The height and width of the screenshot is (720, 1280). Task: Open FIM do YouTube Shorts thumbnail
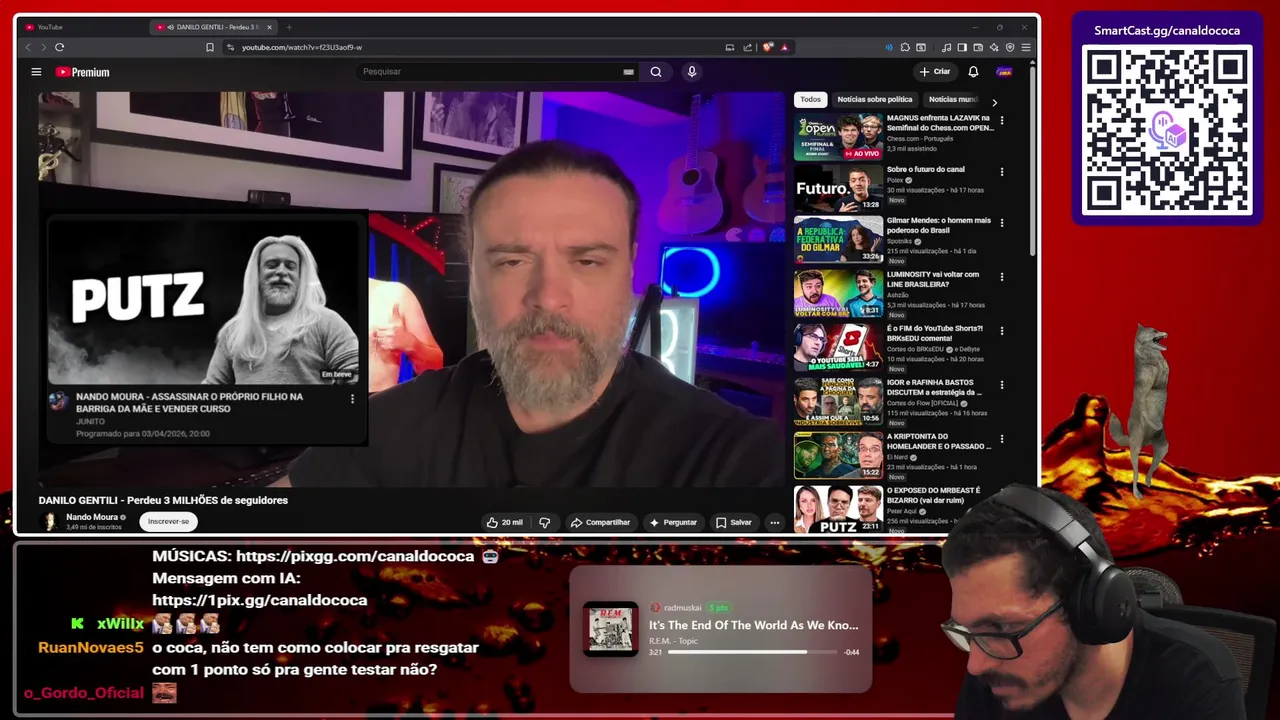tap(839, 347)
